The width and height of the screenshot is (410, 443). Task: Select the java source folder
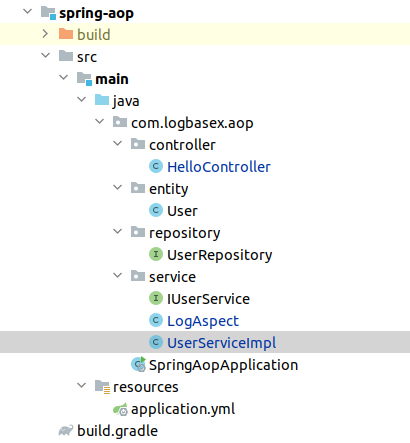(x=126, y=101)
